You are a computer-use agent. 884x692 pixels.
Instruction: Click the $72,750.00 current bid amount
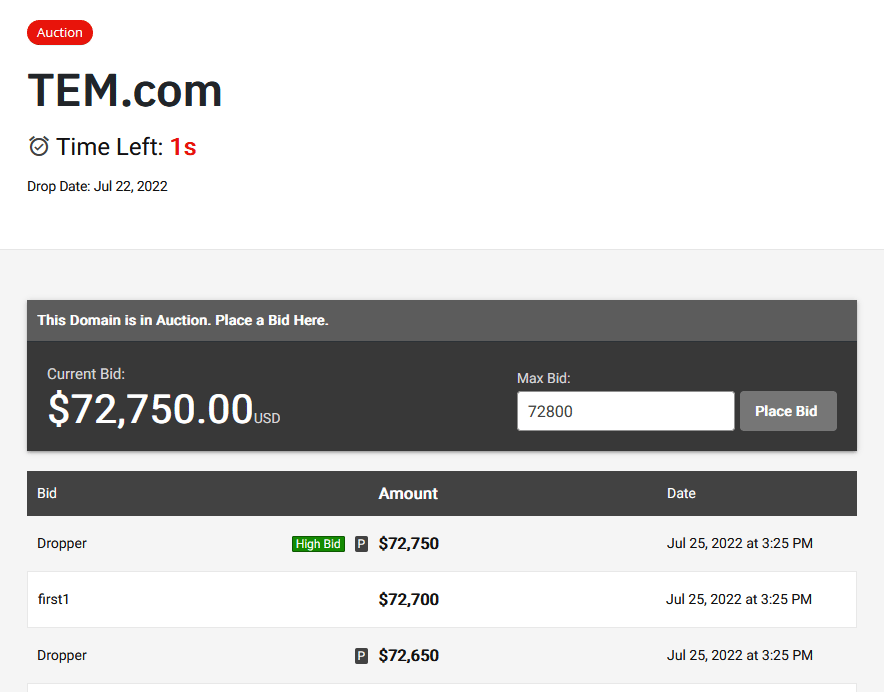coord(151,409)
